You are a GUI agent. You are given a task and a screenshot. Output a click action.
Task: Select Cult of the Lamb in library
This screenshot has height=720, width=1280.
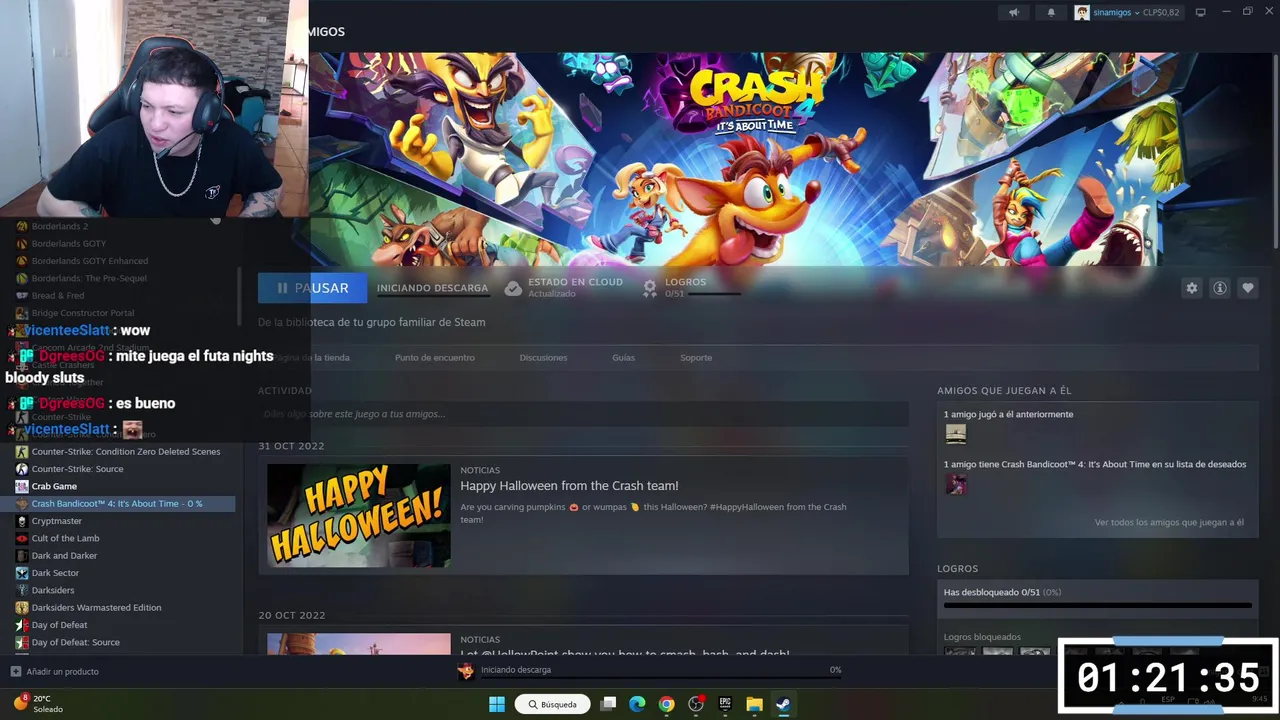pos(65,538)
